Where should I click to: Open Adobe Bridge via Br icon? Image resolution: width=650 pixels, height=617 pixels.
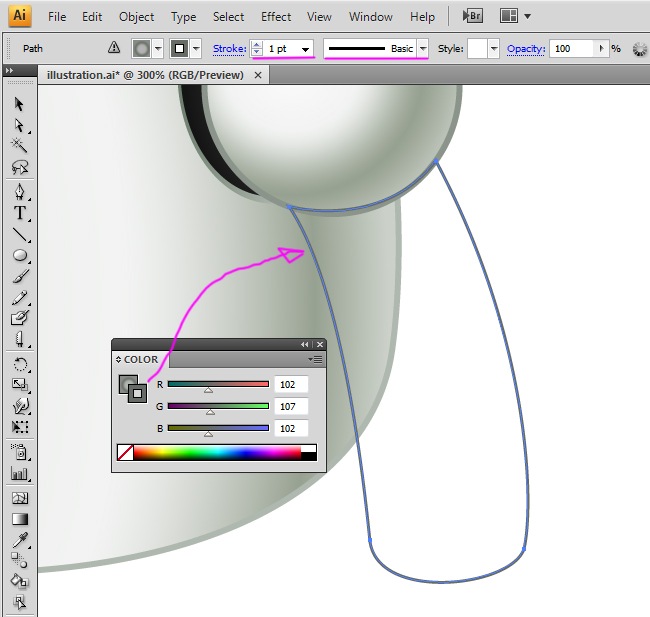pos(473,16)
